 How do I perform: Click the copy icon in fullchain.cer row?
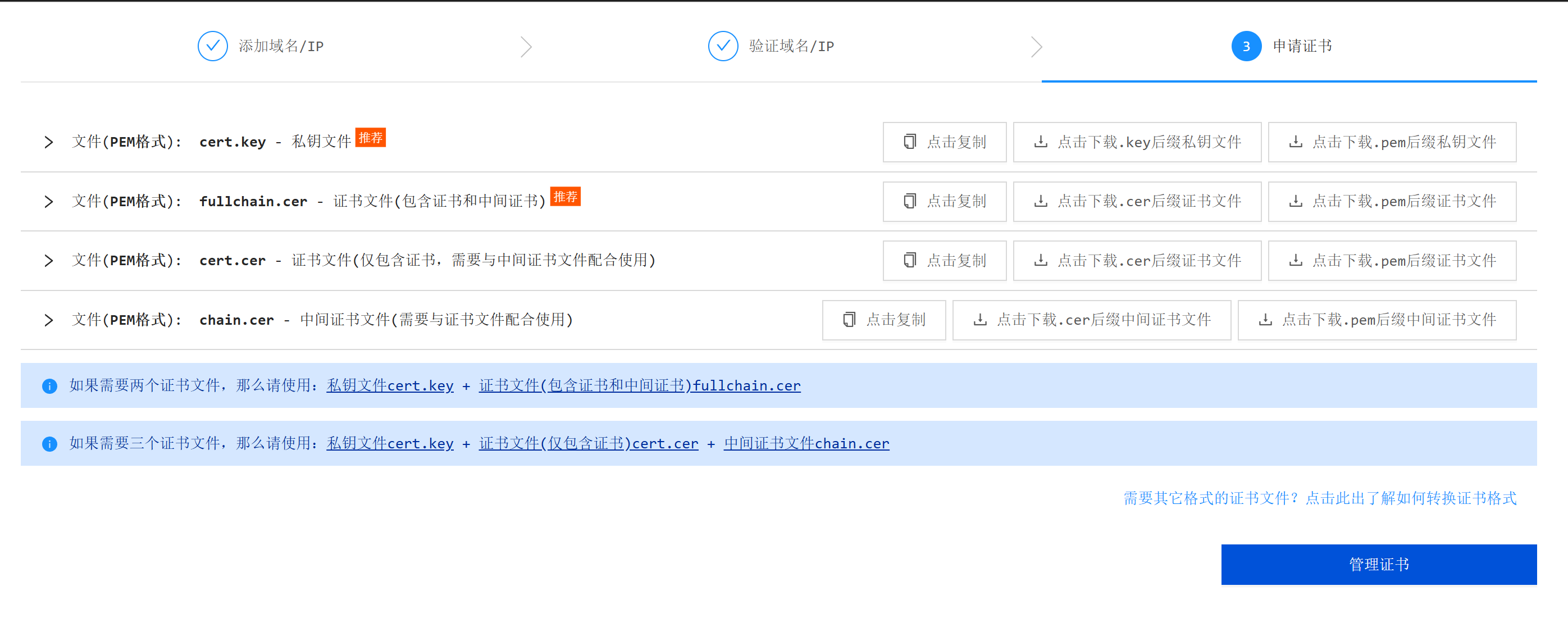coord(909,201)
